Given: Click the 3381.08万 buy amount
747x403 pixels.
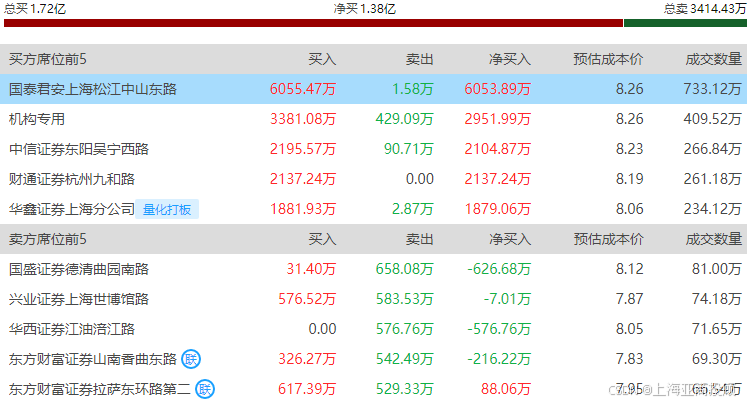Looking at the screenshot, I should point(303,119).
